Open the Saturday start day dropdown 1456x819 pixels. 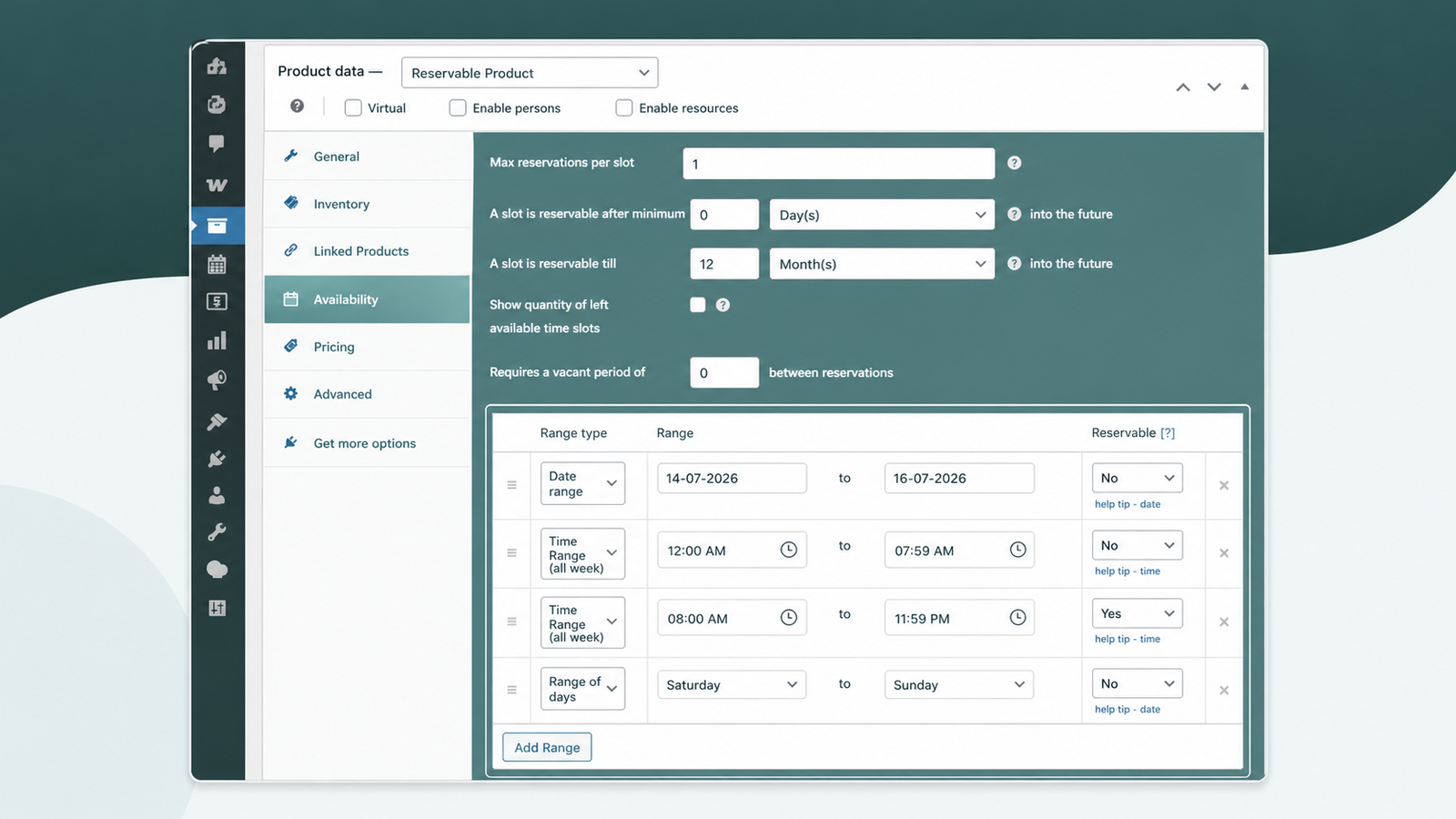click(732, 684)
